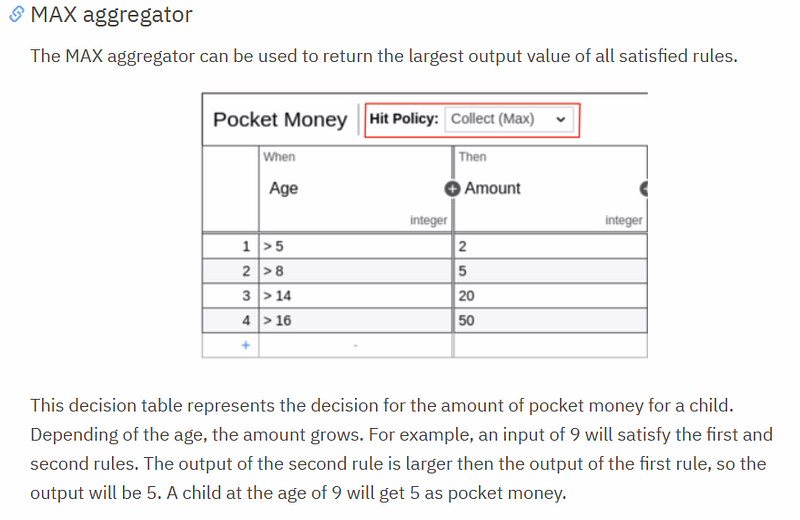
Task: Click the integer type label under Age
Action: [x=429, y=220]
